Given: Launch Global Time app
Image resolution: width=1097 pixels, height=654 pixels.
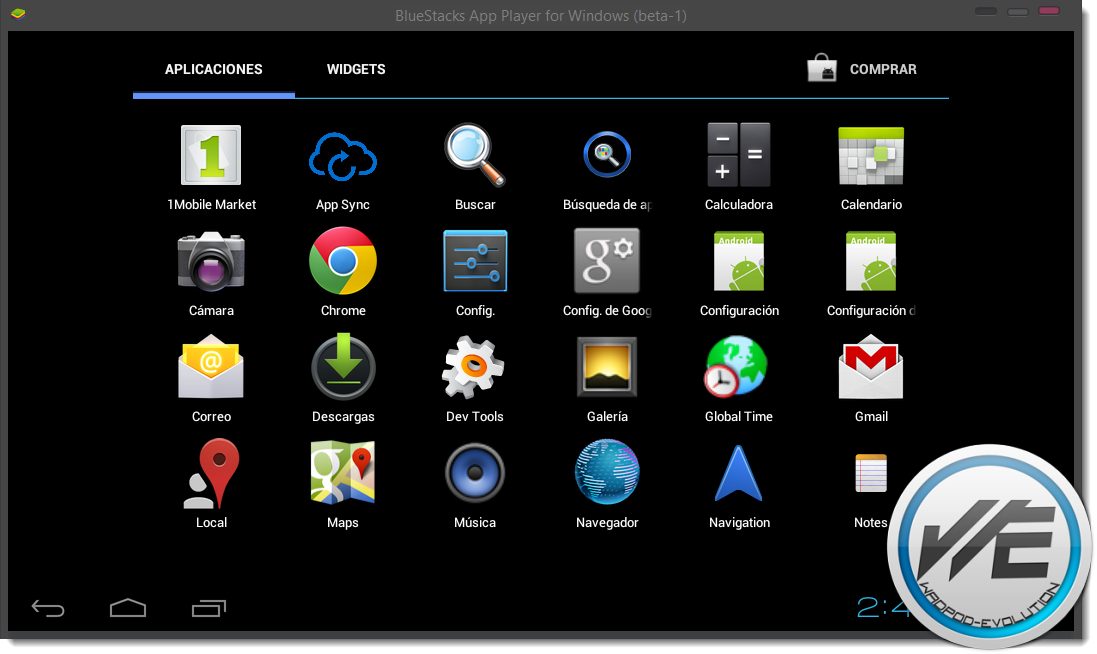Looking at the screenshot, I should pos(736,367).
